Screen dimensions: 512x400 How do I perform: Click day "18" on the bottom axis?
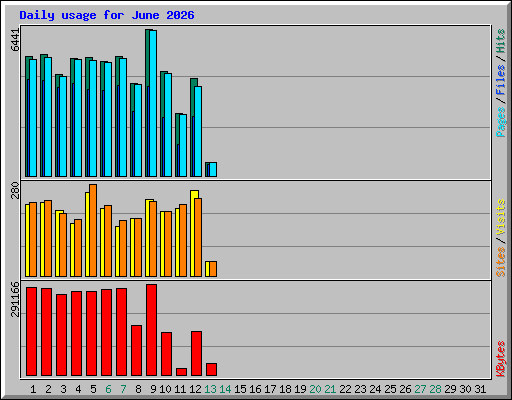[285, 389]
